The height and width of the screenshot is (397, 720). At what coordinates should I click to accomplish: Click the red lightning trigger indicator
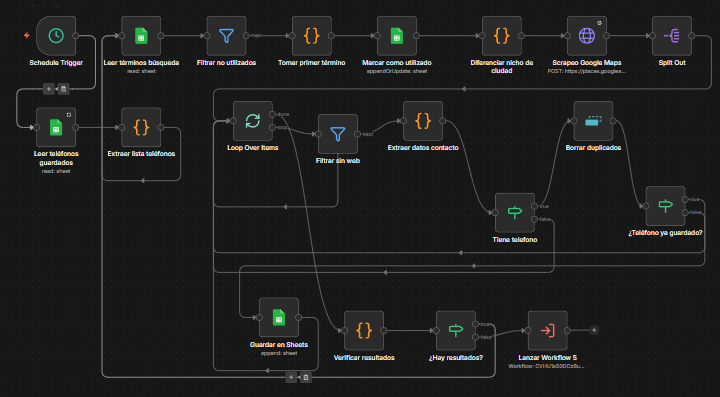pos(27,35)
